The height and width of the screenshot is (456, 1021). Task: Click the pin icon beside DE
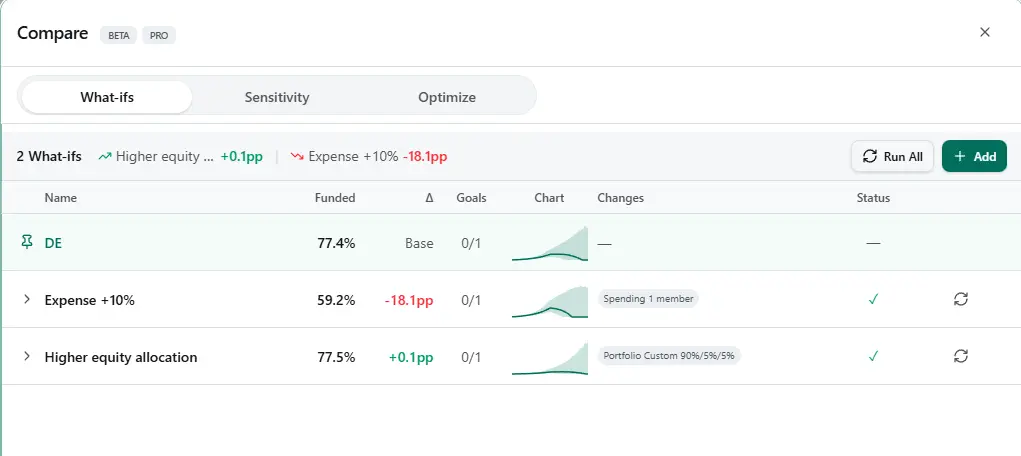click(x=27, y=243)
